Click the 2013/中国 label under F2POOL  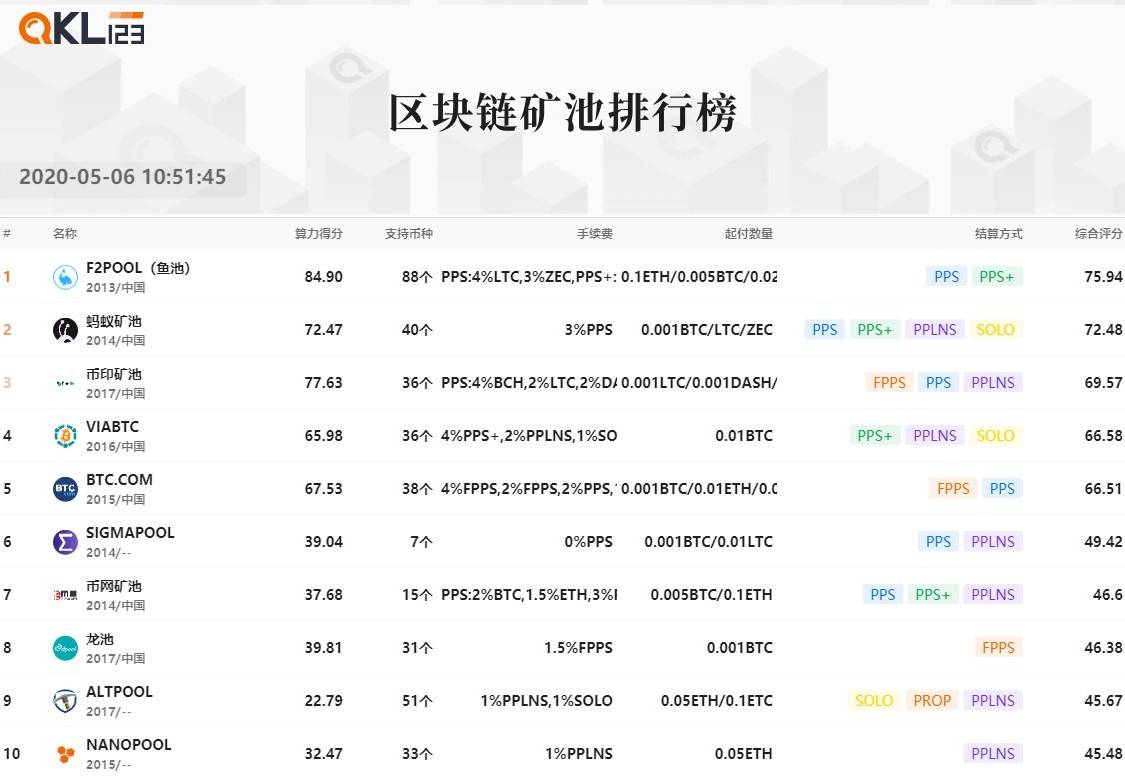116,288
